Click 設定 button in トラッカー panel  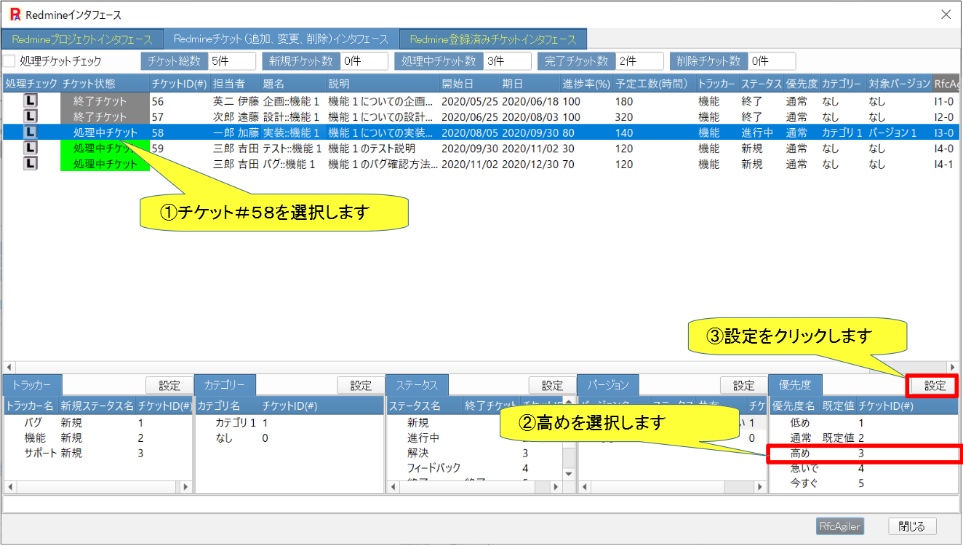tap(169, 386)
